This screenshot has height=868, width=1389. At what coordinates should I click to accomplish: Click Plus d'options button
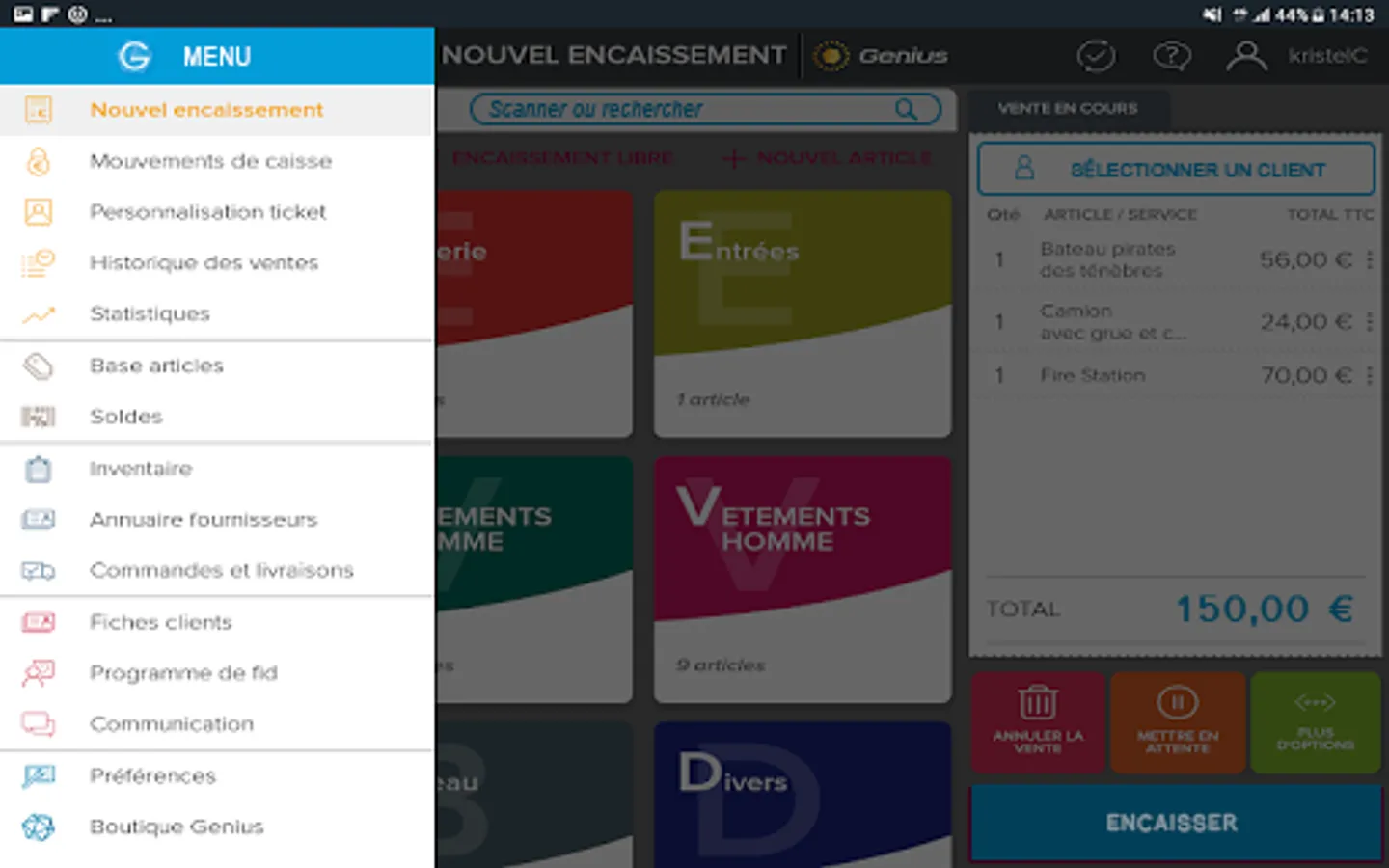point(1316,722)
